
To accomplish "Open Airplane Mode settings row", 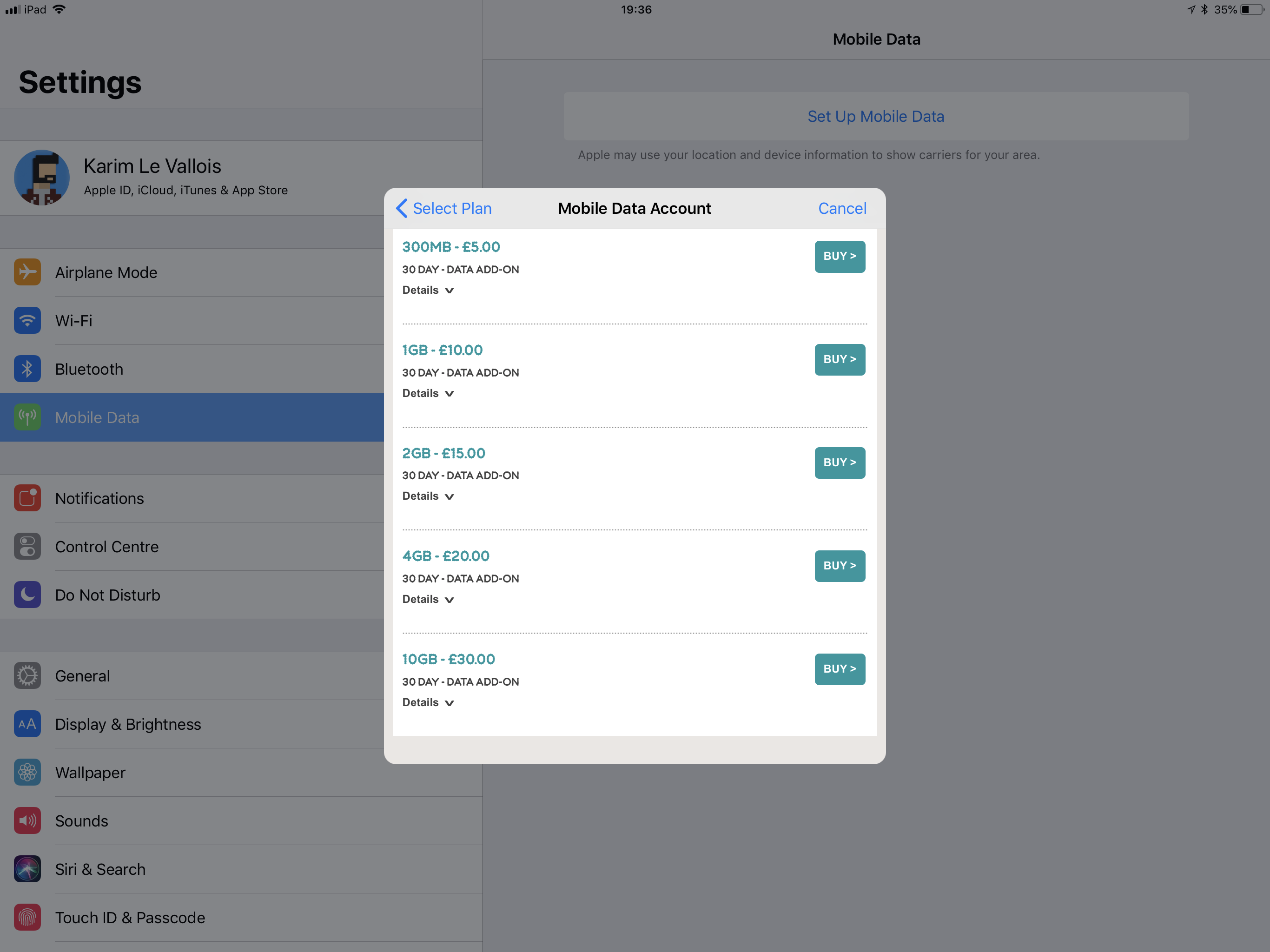I will click(x=192, y=272).
